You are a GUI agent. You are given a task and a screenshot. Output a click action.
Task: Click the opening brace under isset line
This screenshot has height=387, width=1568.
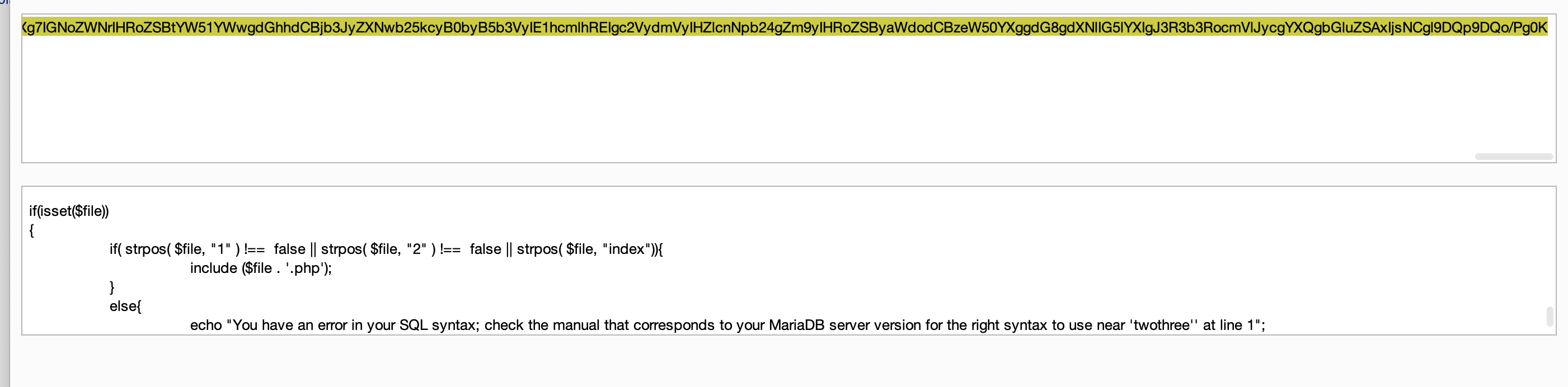click(x=32, y=230)
